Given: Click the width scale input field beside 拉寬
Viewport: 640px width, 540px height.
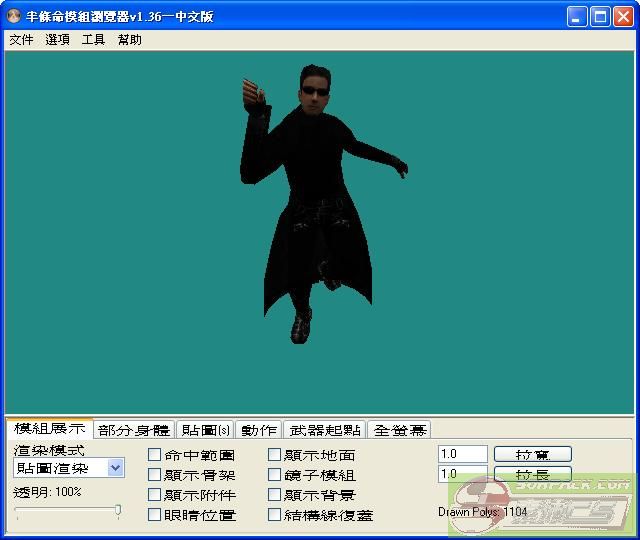Looking at the screenshot, I should (462, 454).
